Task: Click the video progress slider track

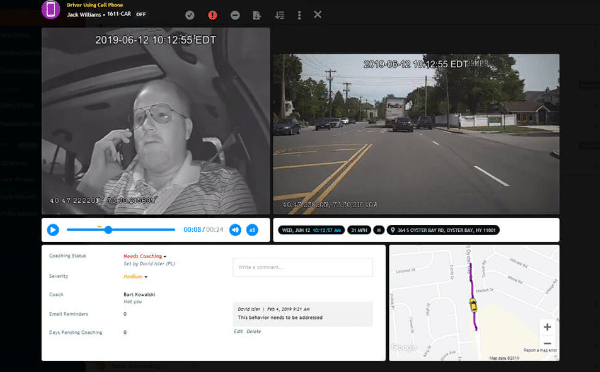Action: pyautogui.click(x=121, y=230)
